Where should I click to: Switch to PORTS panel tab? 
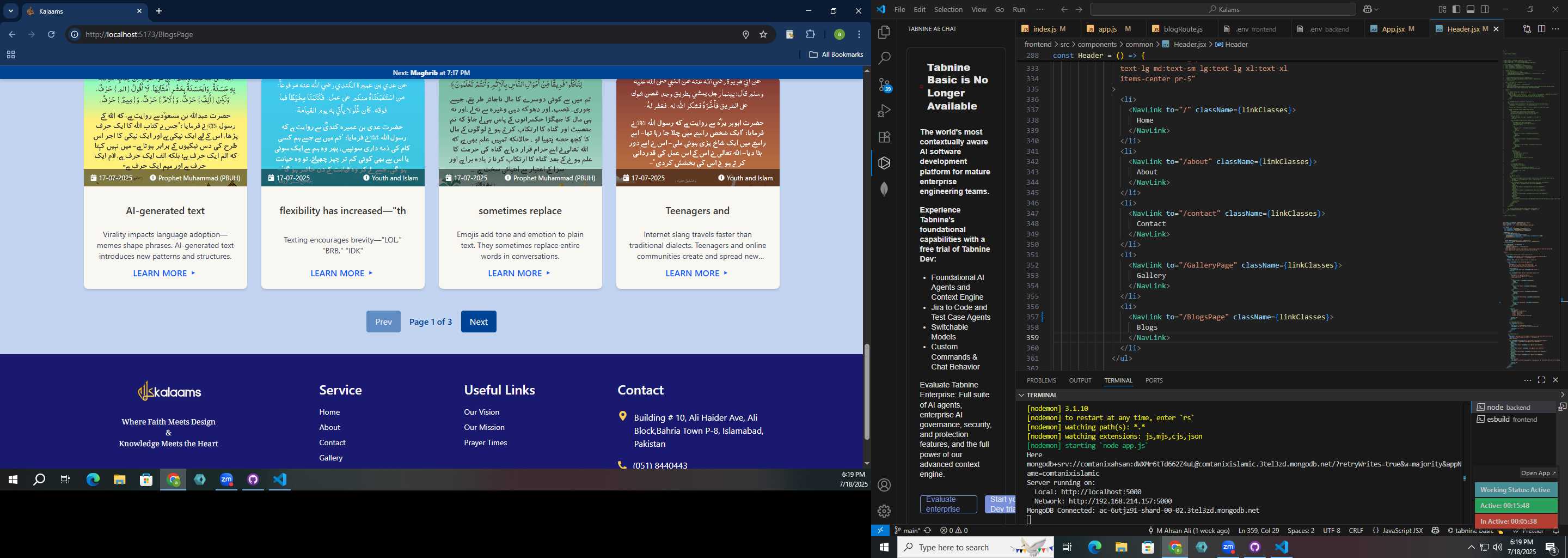click(1154, 380)
